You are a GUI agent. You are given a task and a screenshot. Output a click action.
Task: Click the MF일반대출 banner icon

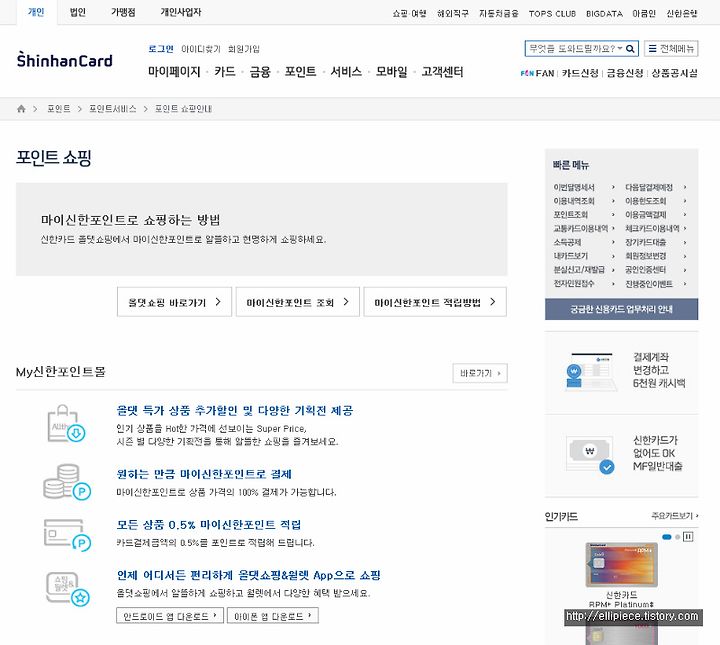coord(591,454)
